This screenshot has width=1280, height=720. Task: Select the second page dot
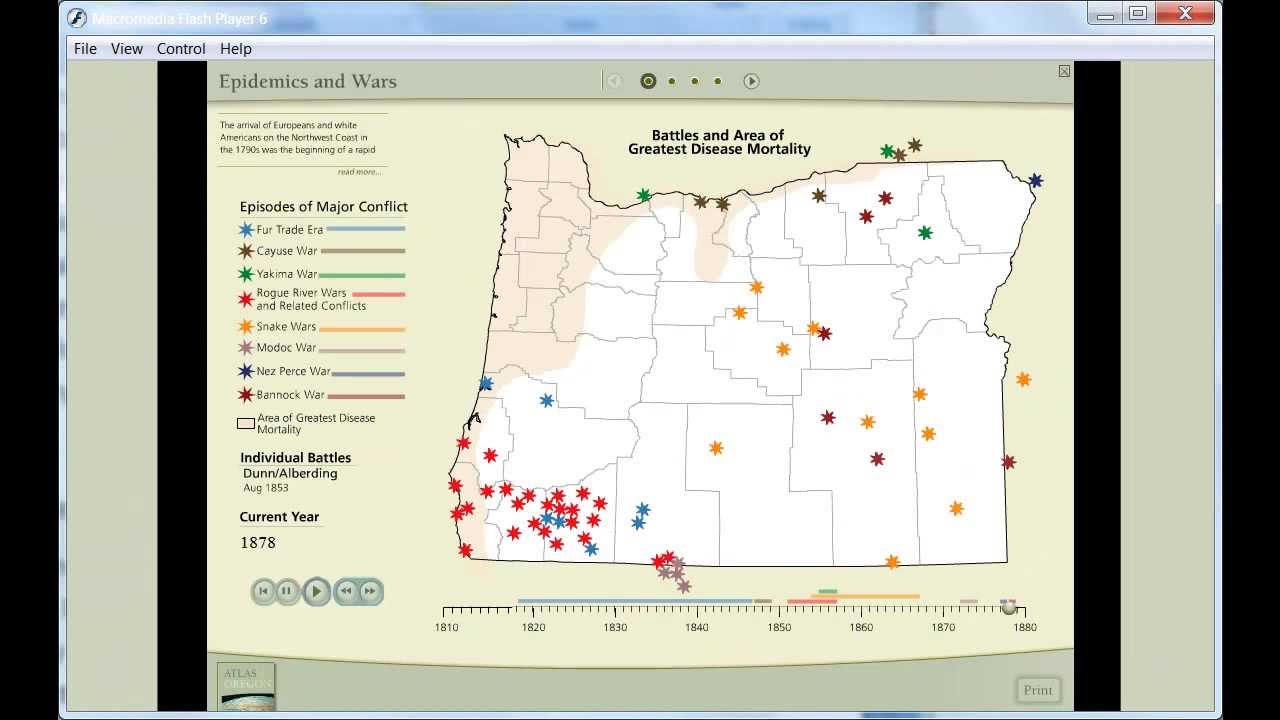point(672,81)
